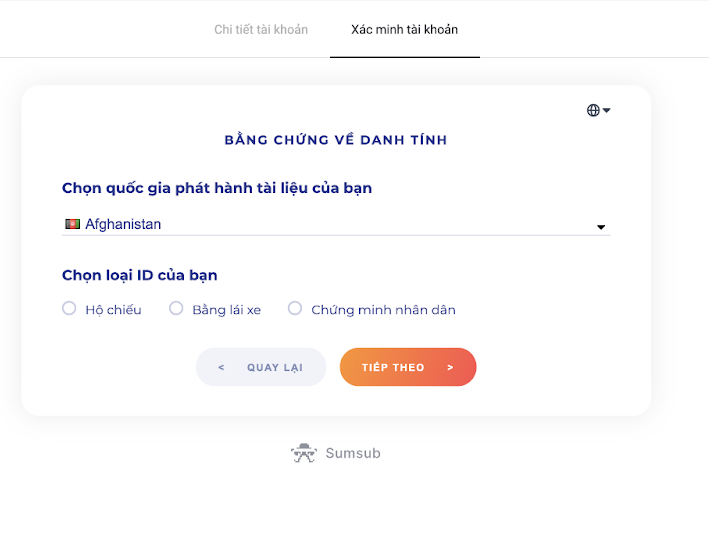Viewport: 709px width, 539px height.
Task: Click the globe language icon
Action: pyautogui.click(x=593, y=110)
